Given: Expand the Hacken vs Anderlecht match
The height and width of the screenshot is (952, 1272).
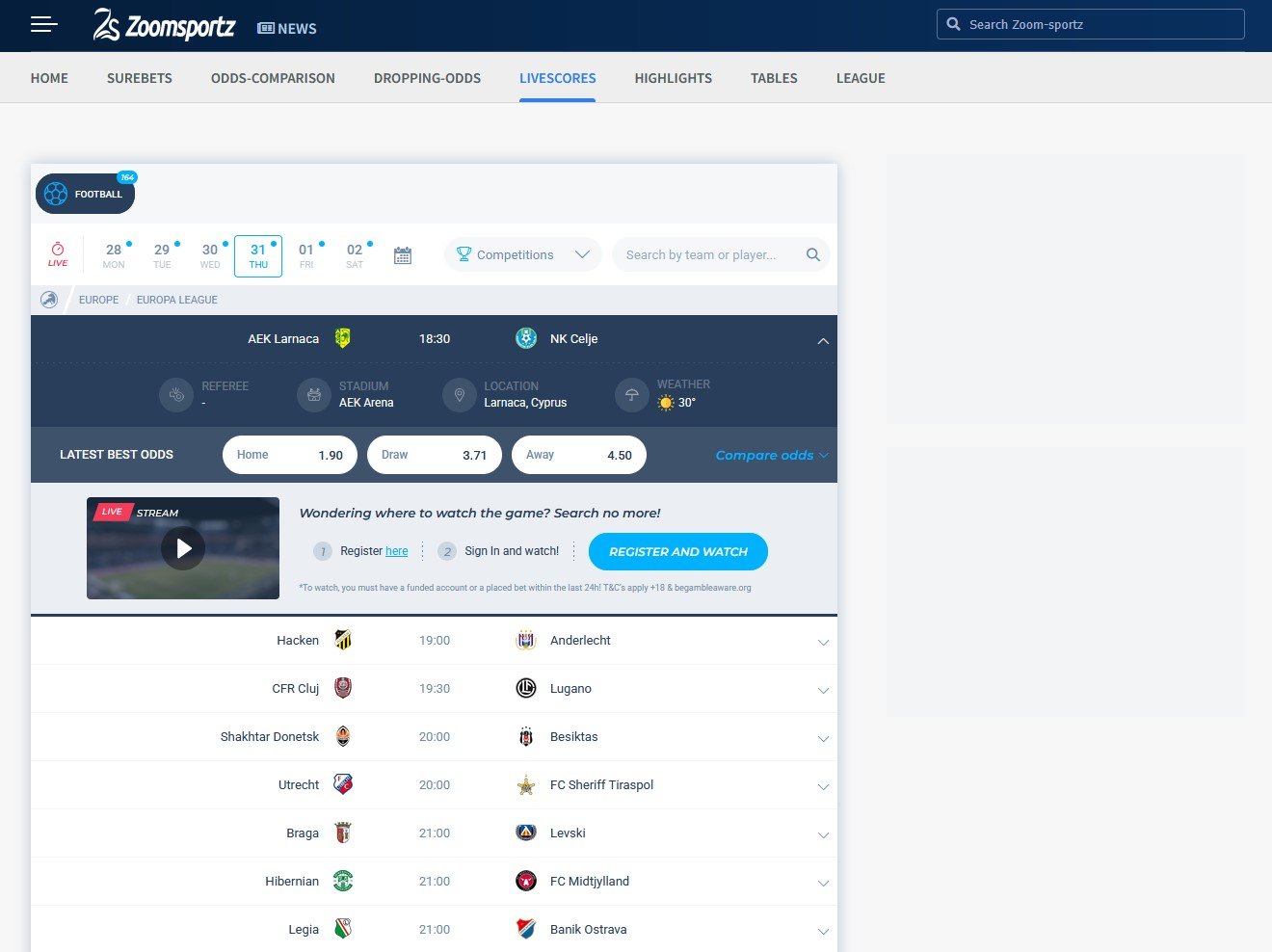Looking at the screenshot, I should [x=823, y=643].
